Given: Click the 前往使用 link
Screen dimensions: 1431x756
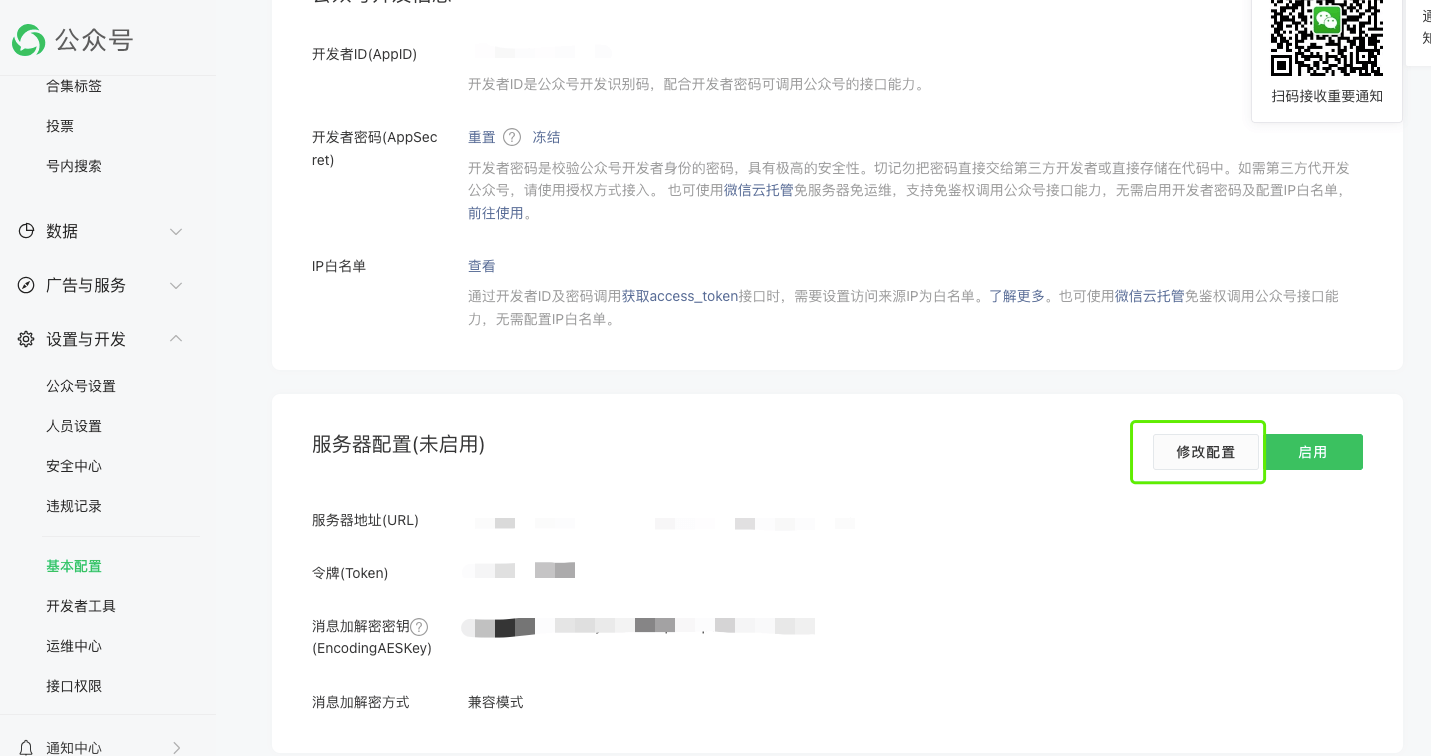Looking at the screenshot, I should click(x=496, y=213).
